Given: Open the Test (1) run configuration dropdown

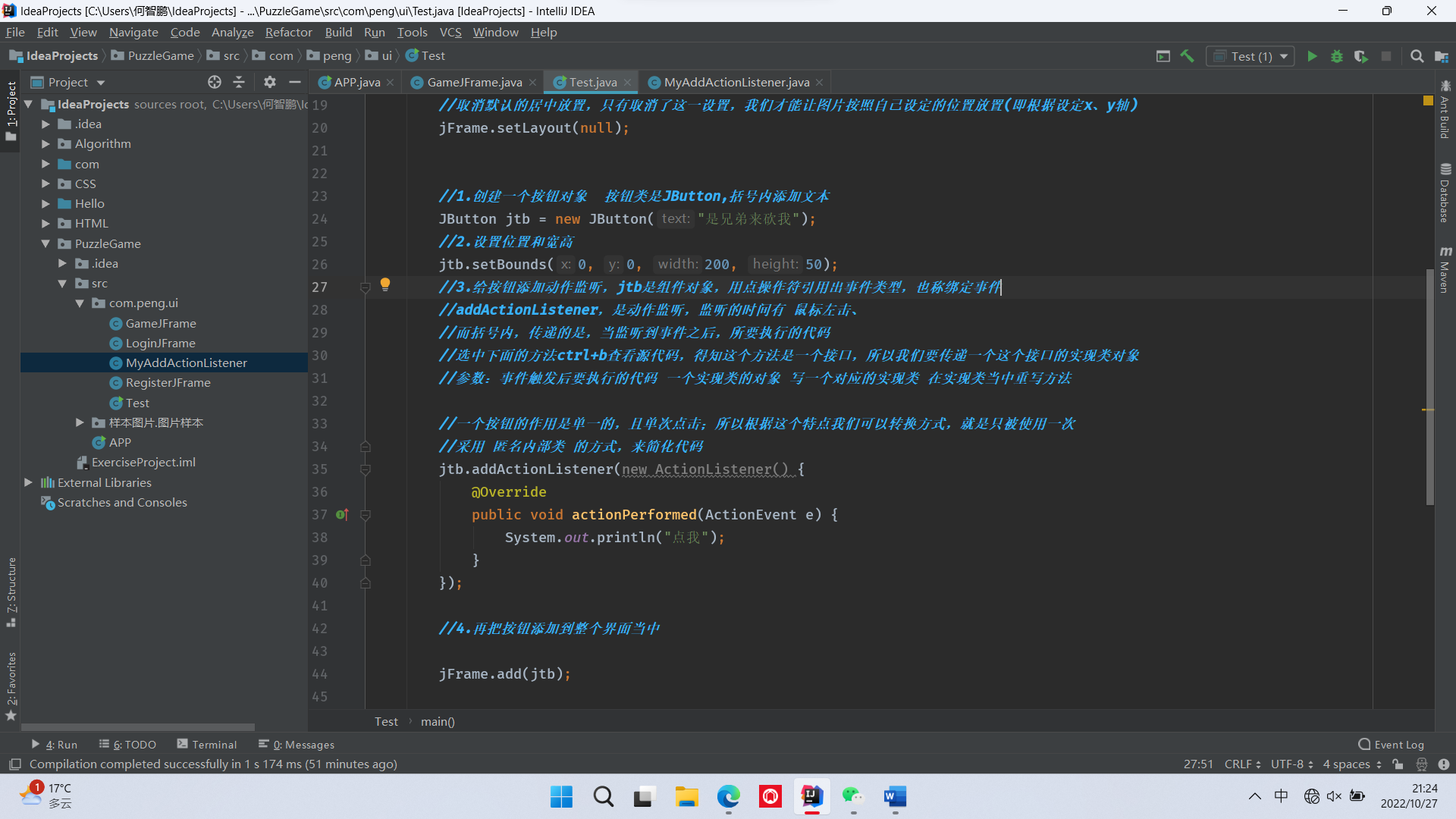Looking at the screenshot, I should [x=1250, y=56].
